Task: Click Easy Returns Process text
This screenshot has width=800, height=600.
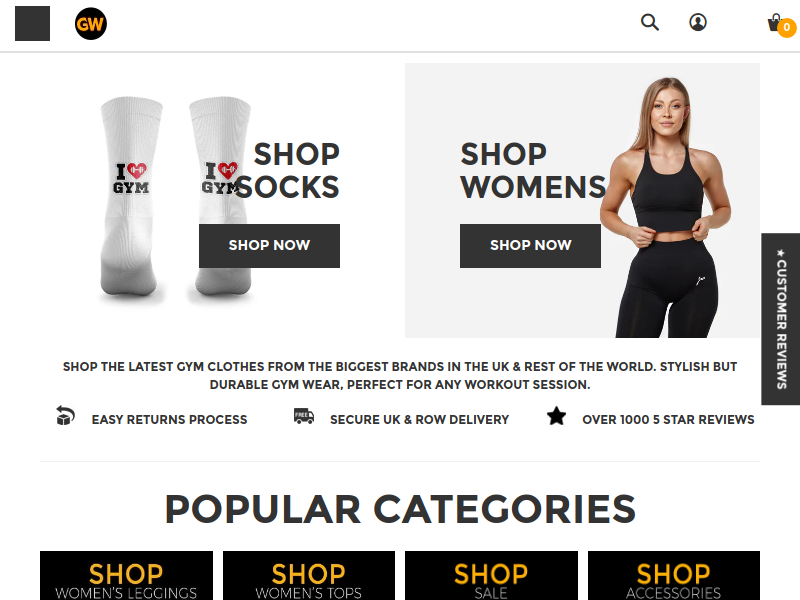Action: click(x=169, y=419)
